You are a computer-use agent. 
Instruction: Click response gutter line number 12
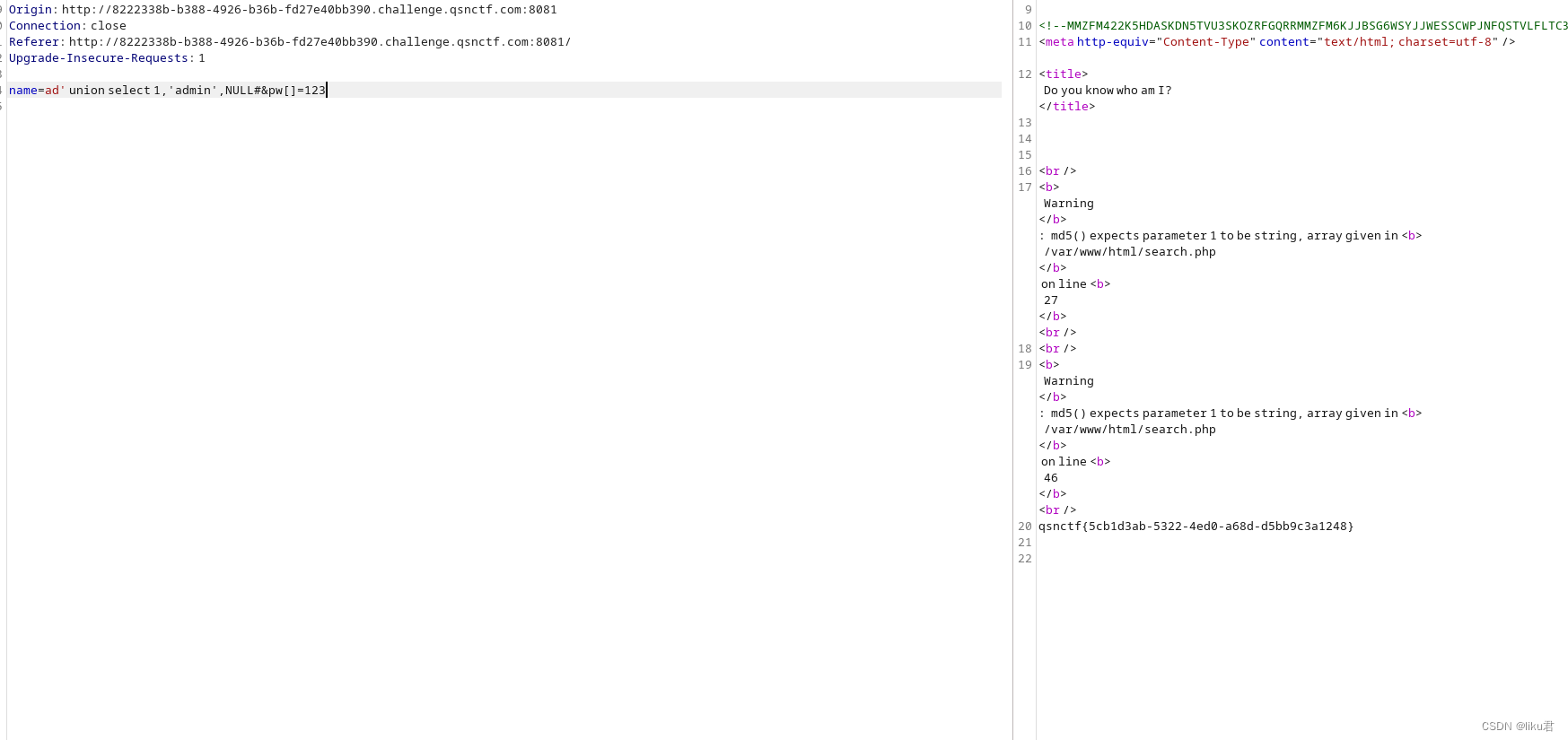(x=1025, y=74)
